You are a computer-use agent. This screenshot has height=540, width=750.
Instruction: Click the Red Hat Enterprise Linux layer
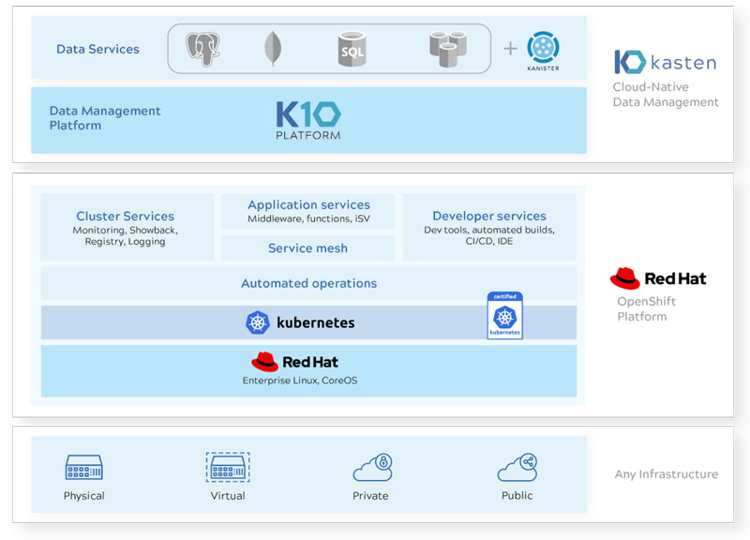pos(308,370)
